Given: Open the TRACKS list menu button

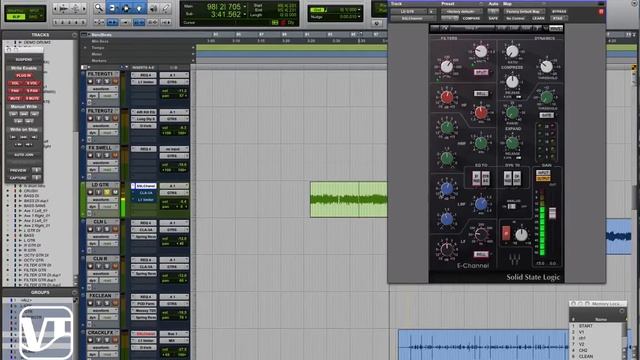Looking at the screenshot, I should 74,35.
